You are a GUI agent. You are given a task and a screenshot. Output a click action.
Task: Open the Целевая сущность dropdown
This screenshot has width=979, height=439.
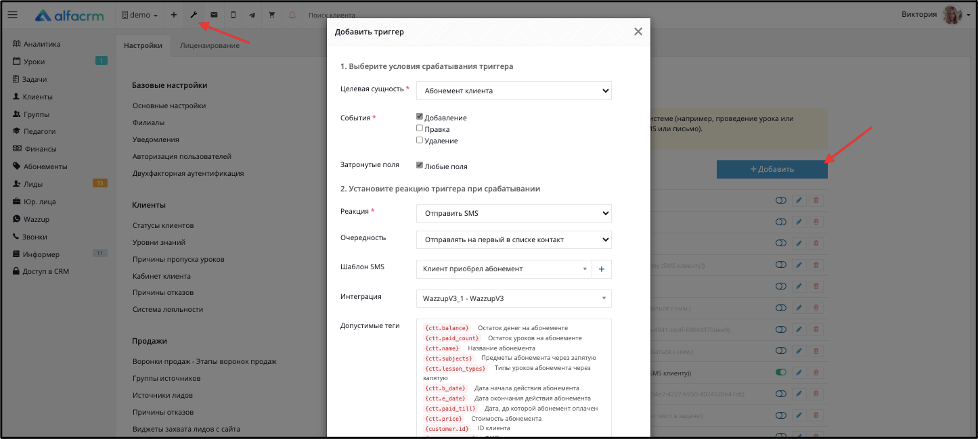click(514, 91)
